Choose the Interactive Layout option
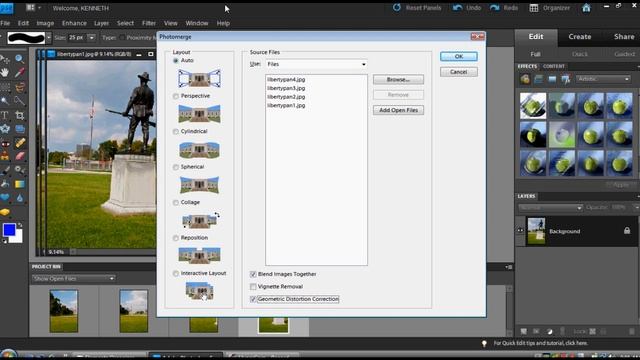 coord(176,273)
